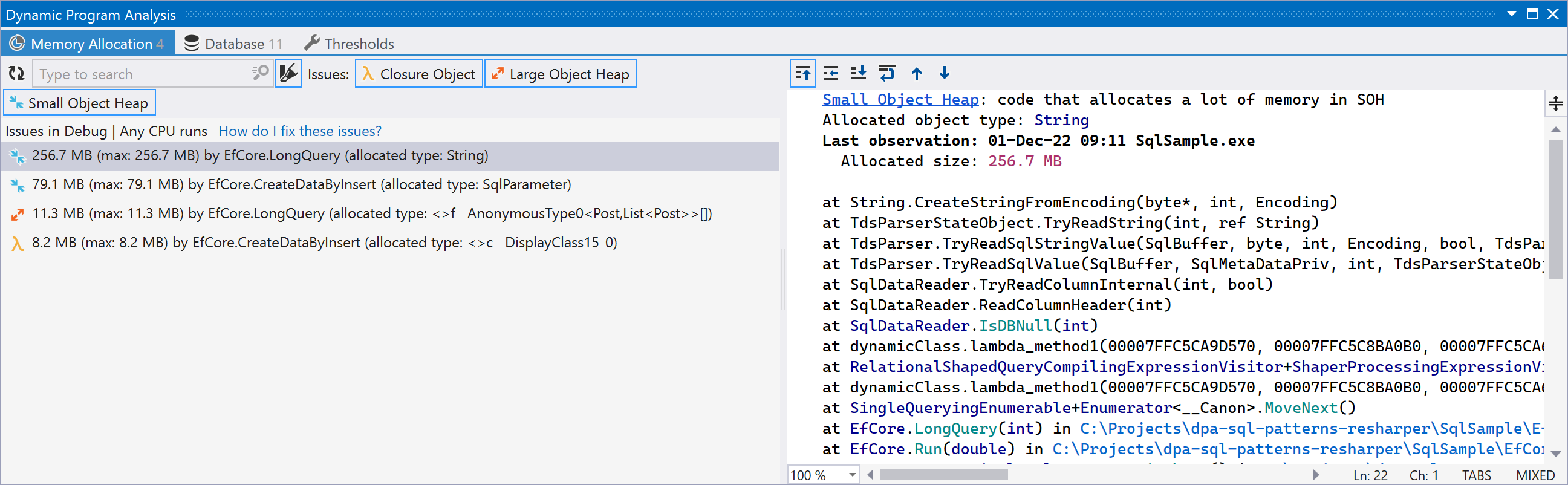Open the window position dropdown arrow

coord(1511,14)
